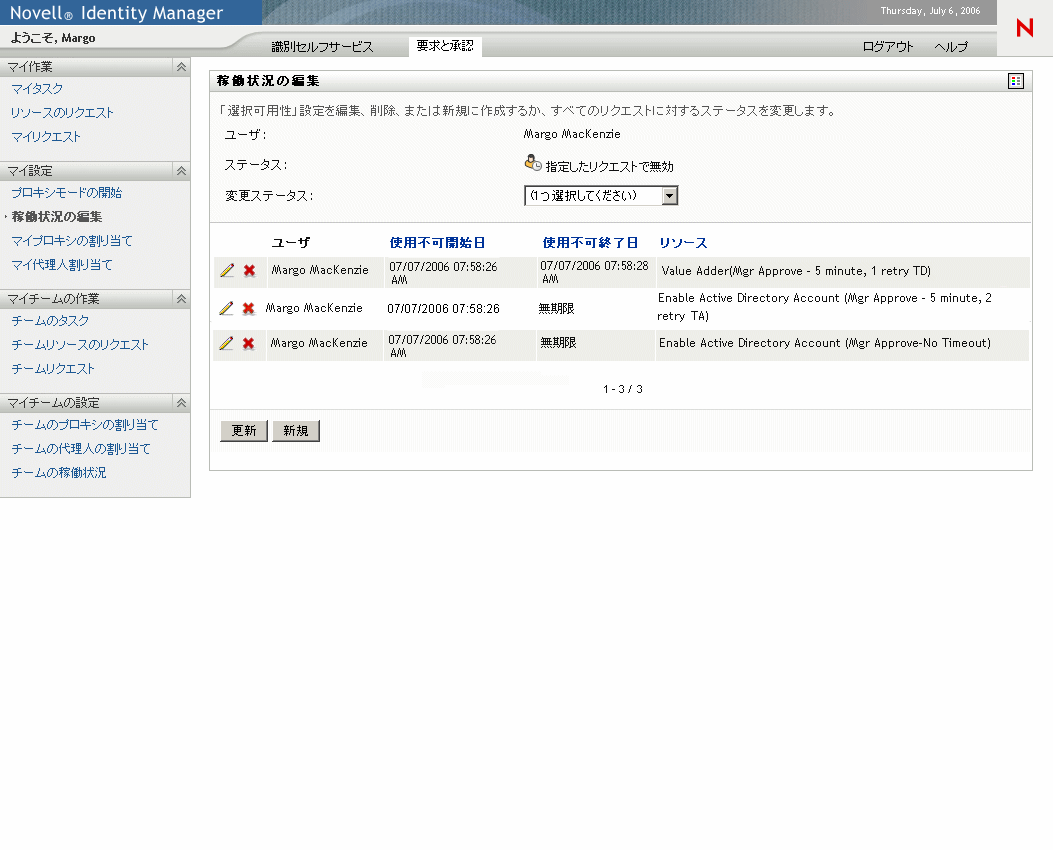Image resolution: width=1053 pixels, height=850 pixels.
Task: Collapse the マイチームの作業 section
Action: click(181, 299)
